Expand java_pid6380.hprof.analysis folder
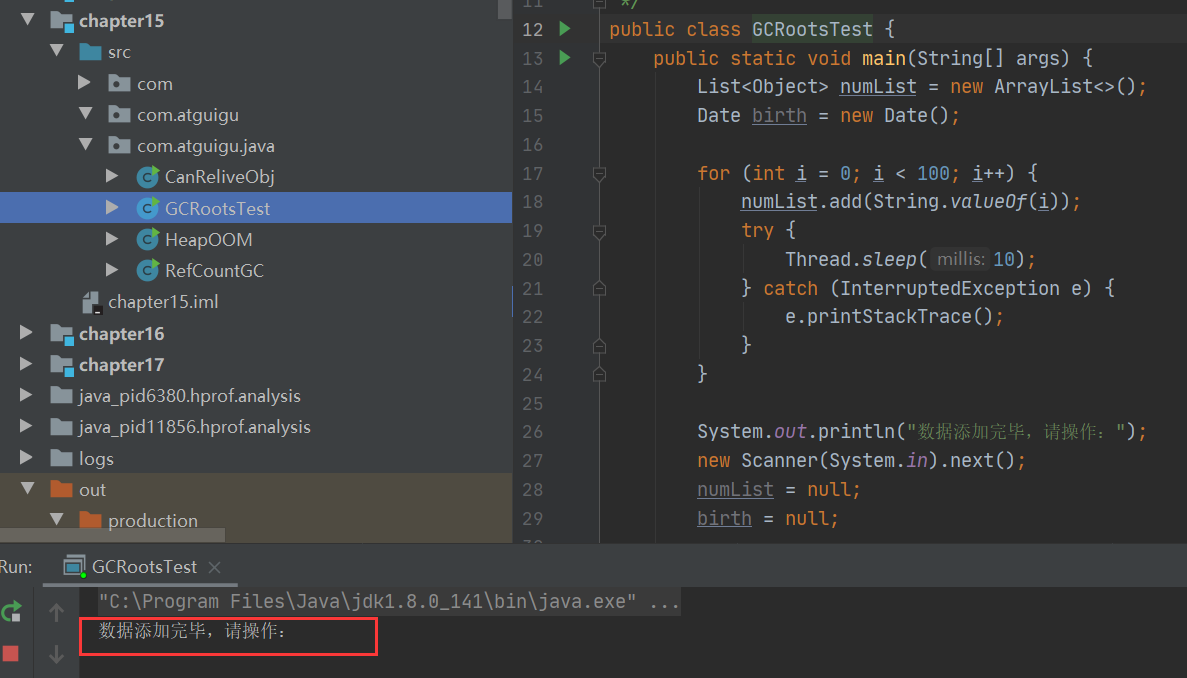The image size is (1187, 678). coord(26,395)
